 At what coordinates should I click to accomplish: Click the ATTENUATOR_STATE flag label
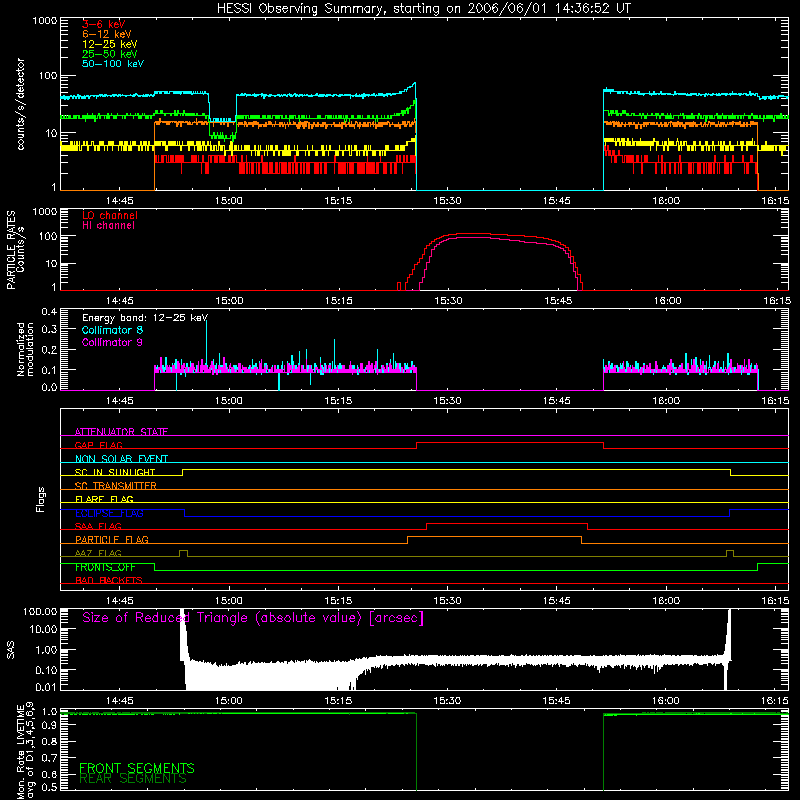pyautogui.click(x=121, y=432)
